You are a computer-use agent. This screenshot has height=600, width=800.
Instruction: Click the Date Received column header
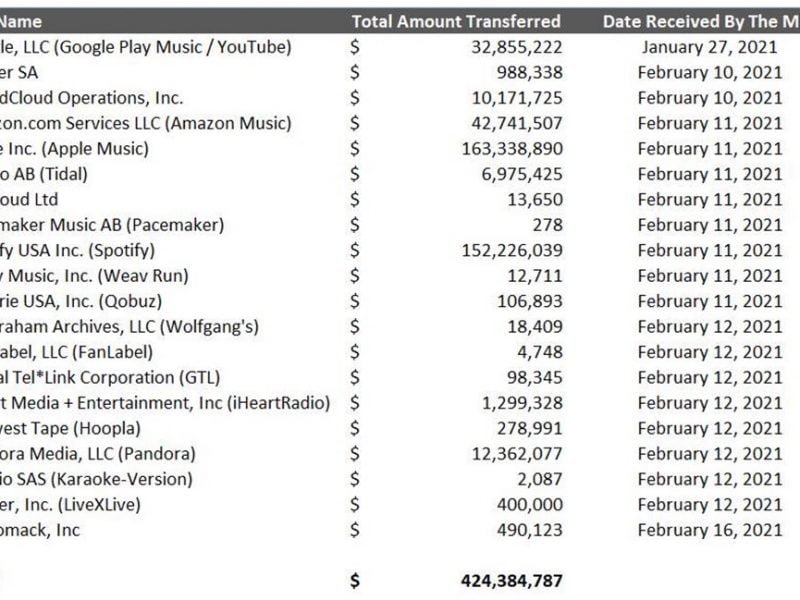(700, 21)
